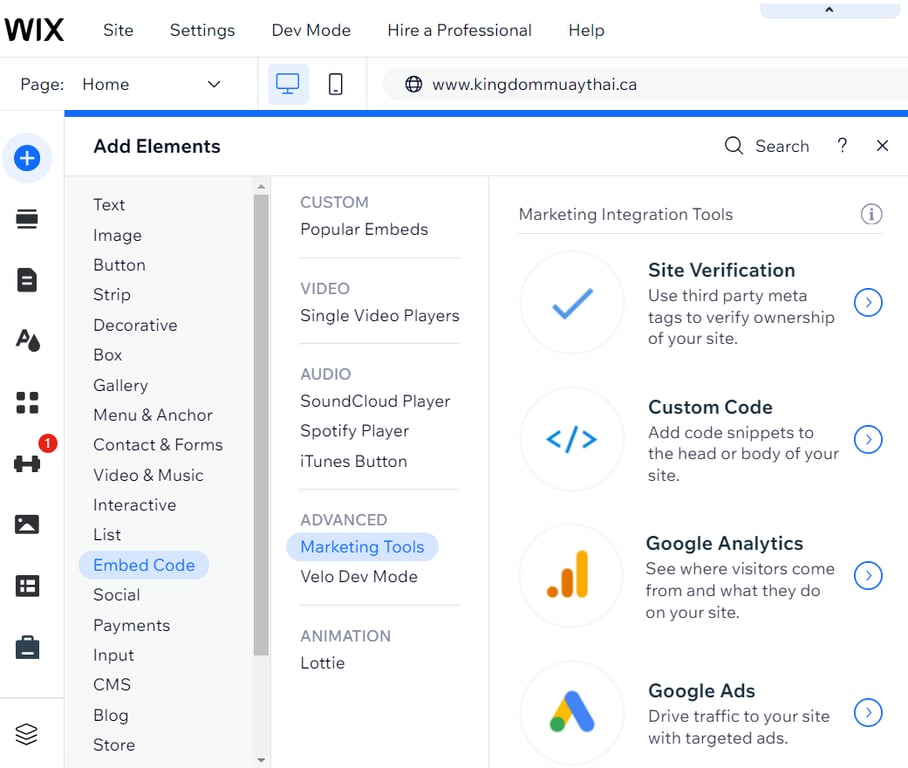The image size is (908, 768).
Task: Click the Google Analytics title
Action: (724, 543)
